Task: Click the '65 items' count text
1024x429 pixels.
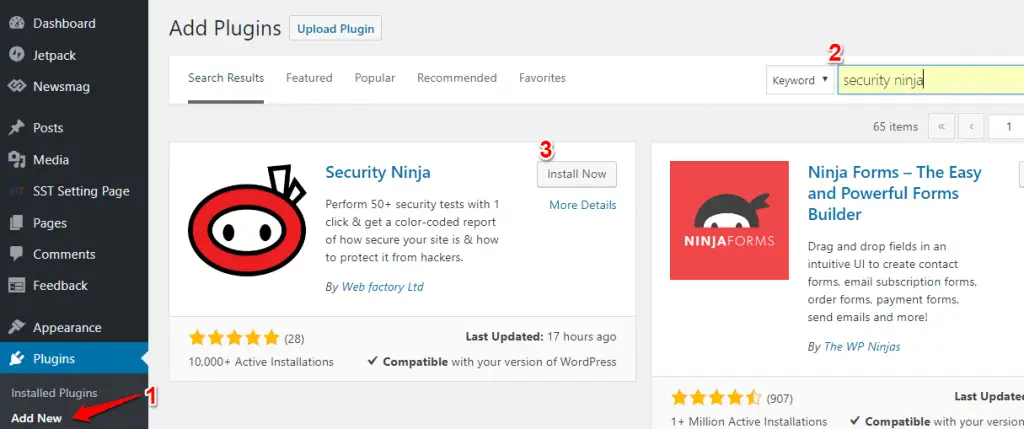Action: coord(895,127)
